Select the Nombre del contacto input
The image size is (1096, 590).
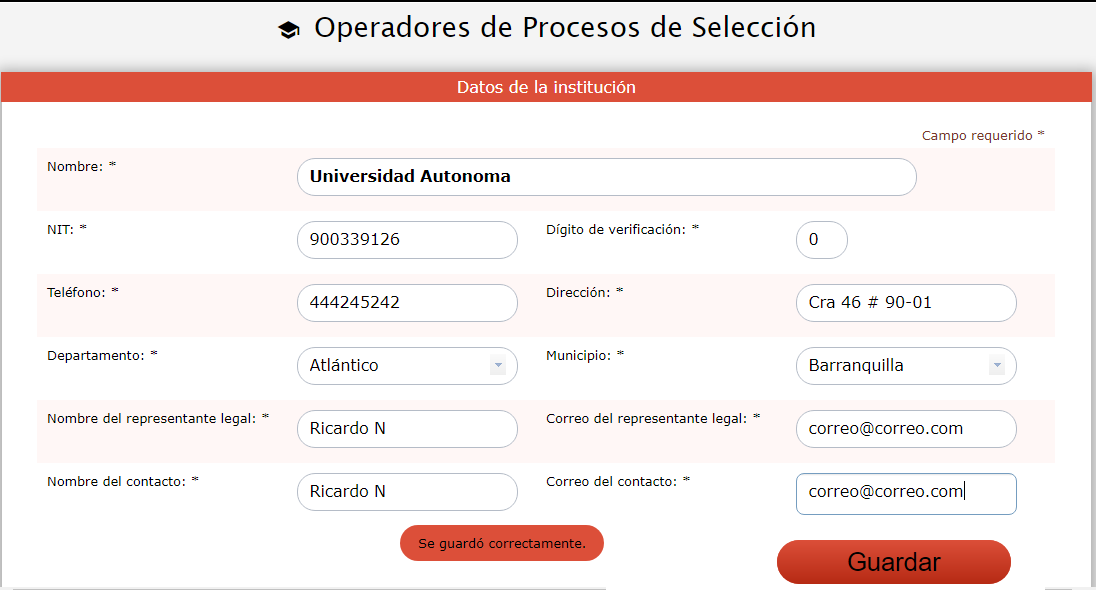coord(407,492)
